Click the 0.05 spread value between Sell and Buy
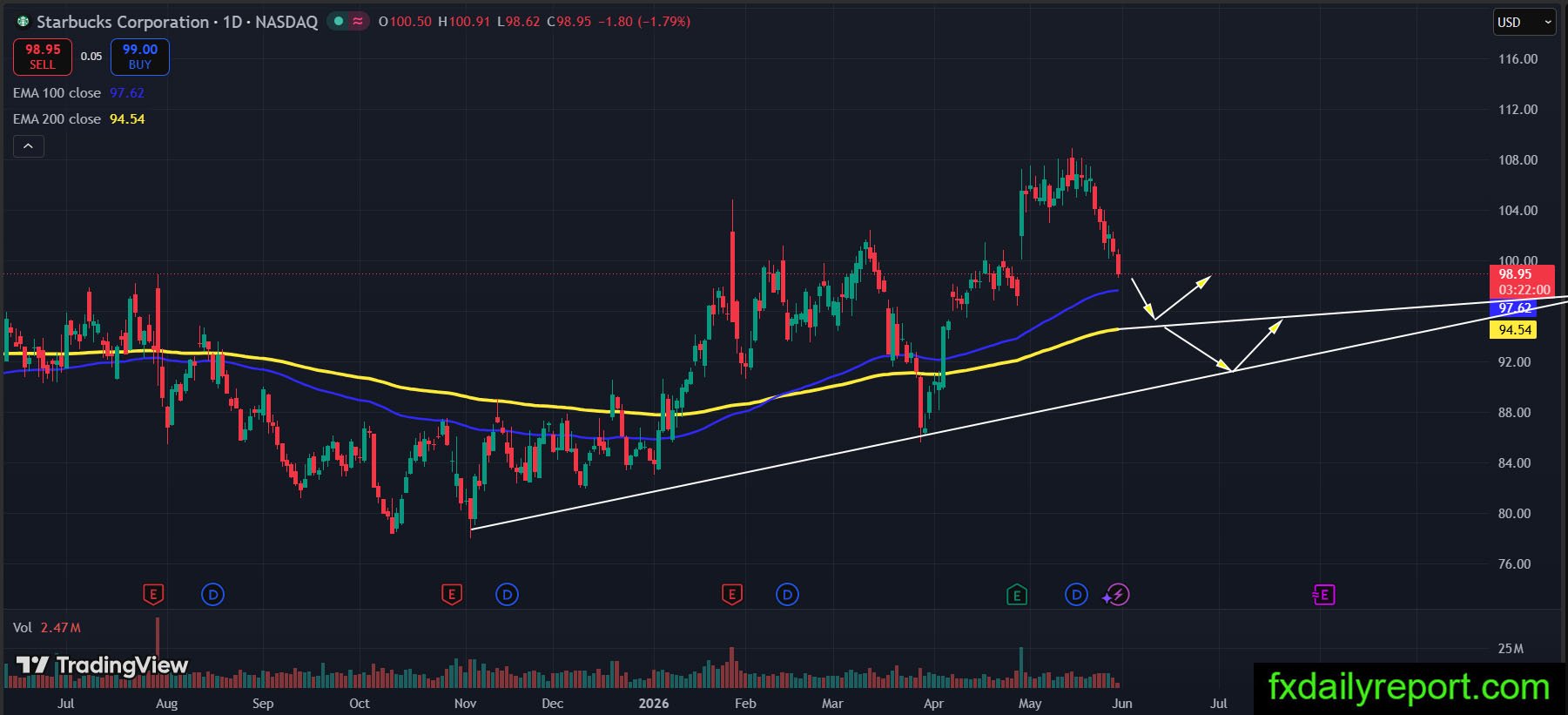1568x715 pixels. (91, 57)
